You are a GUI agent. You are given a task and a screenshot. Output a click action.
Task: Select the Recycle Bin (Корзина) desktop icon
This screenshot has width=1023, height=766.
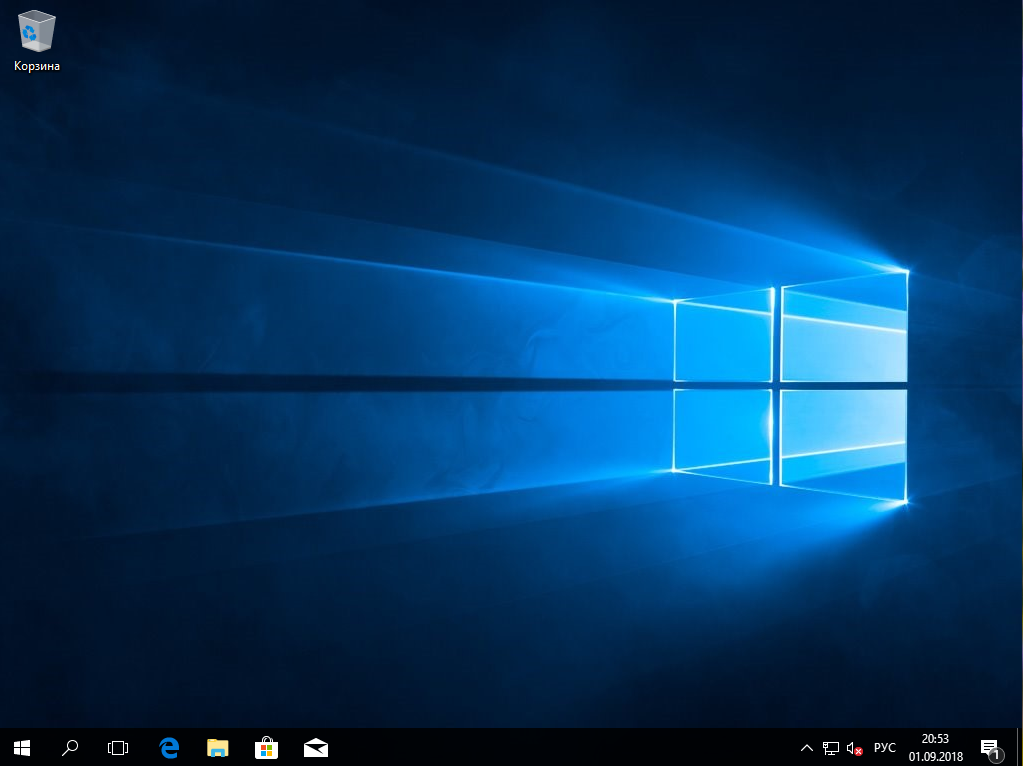coord(36,33)
